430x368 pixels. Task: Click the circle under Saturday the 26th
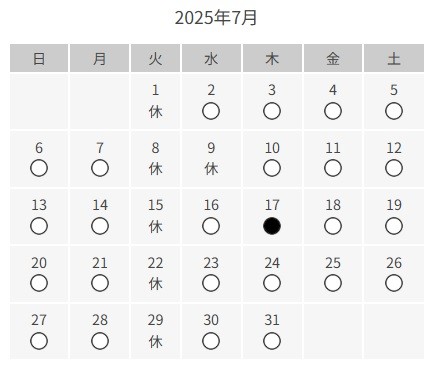[394, 283]
